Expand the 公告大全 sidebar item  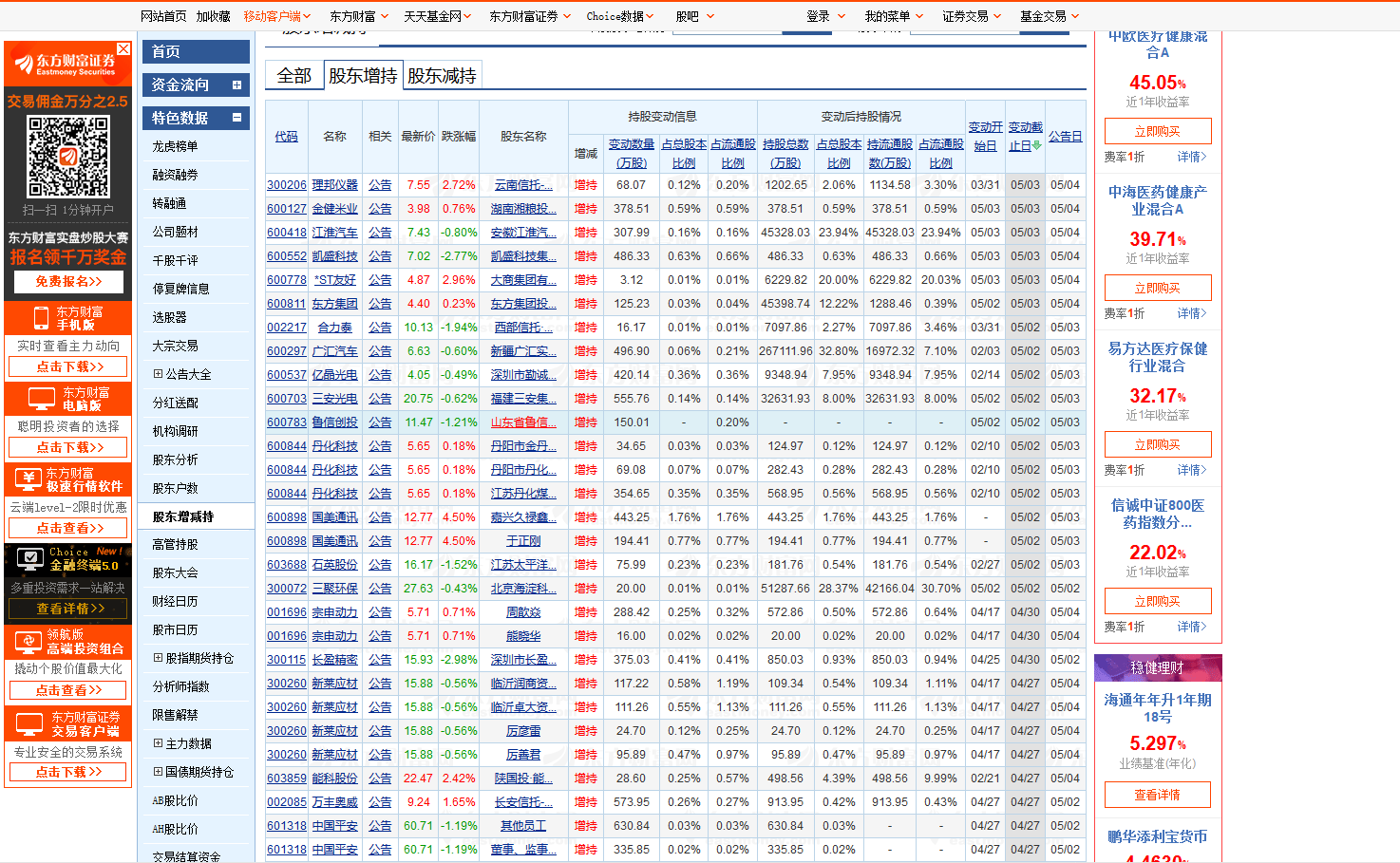(x=158, y=374)
